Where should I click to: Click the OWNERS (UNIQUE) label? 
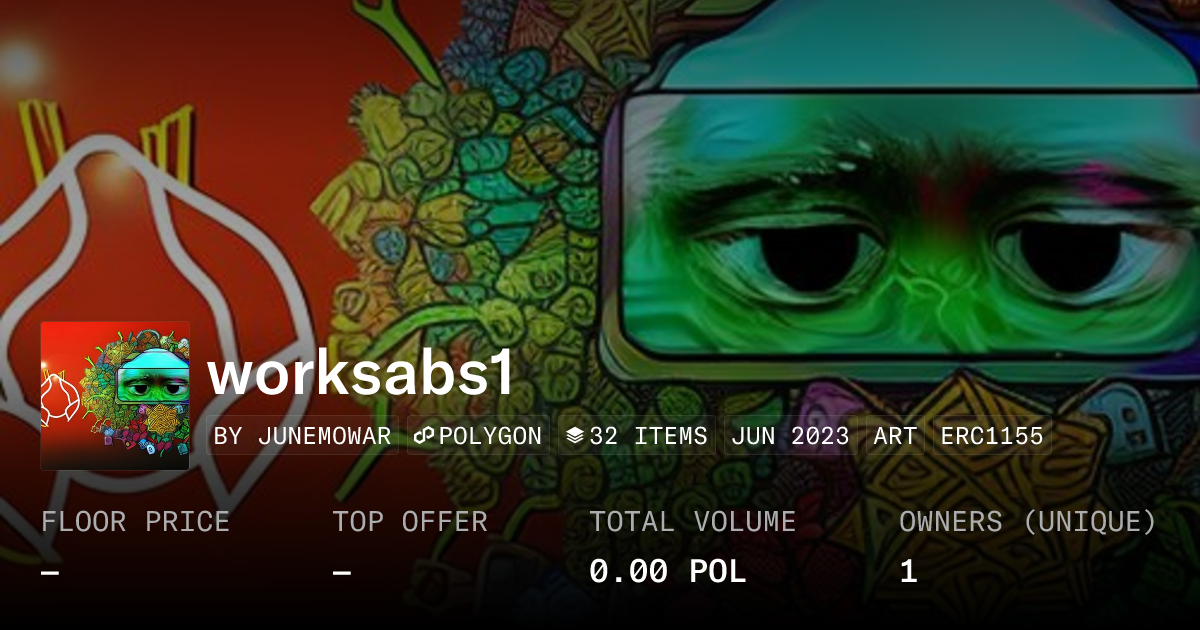pos(1028,522)
